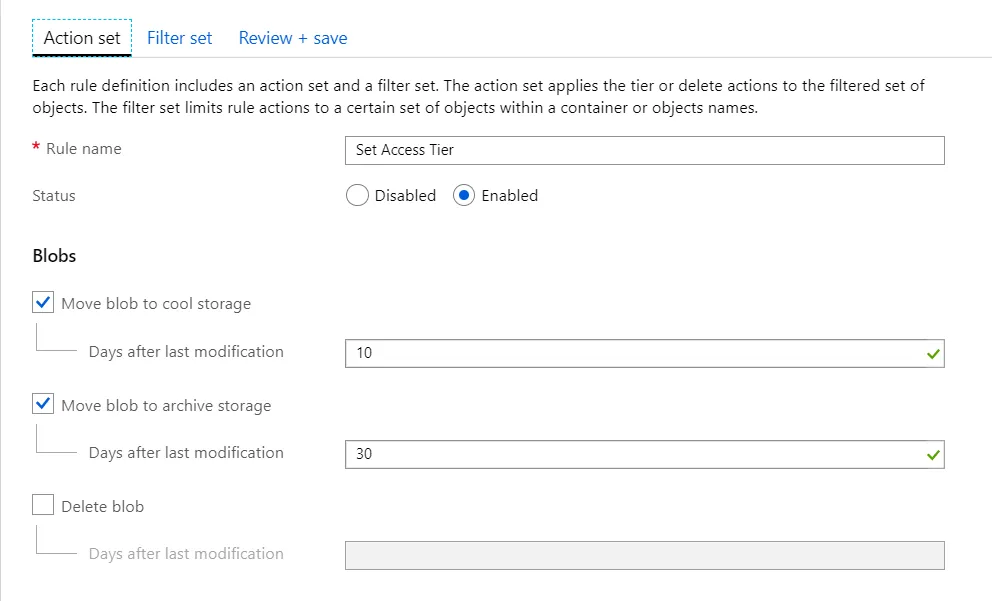Image resolution: width=992 pixels, height=601 pixels.
Task: Click the Rule name text field
Action: coord(644,150)
